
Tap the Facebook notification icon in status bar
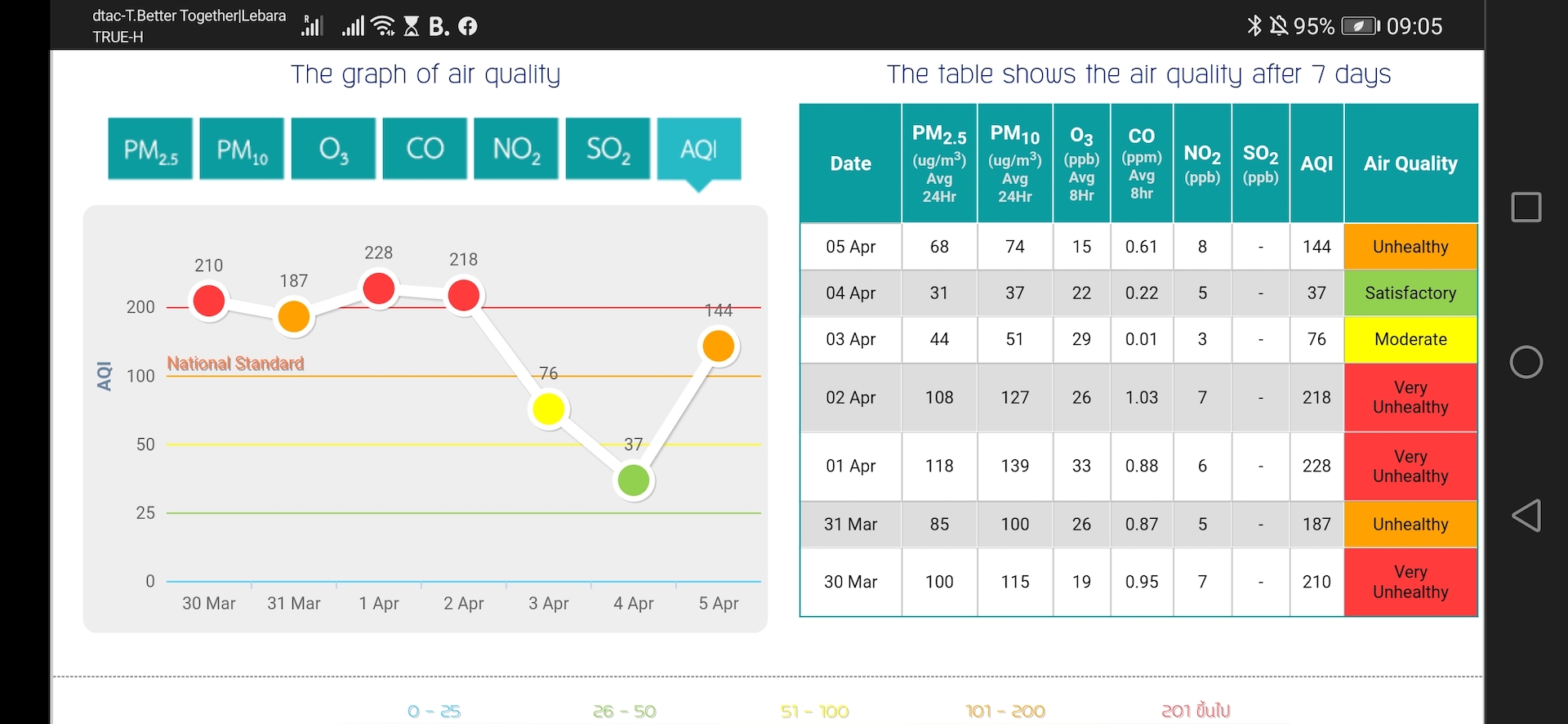[468, 27]
